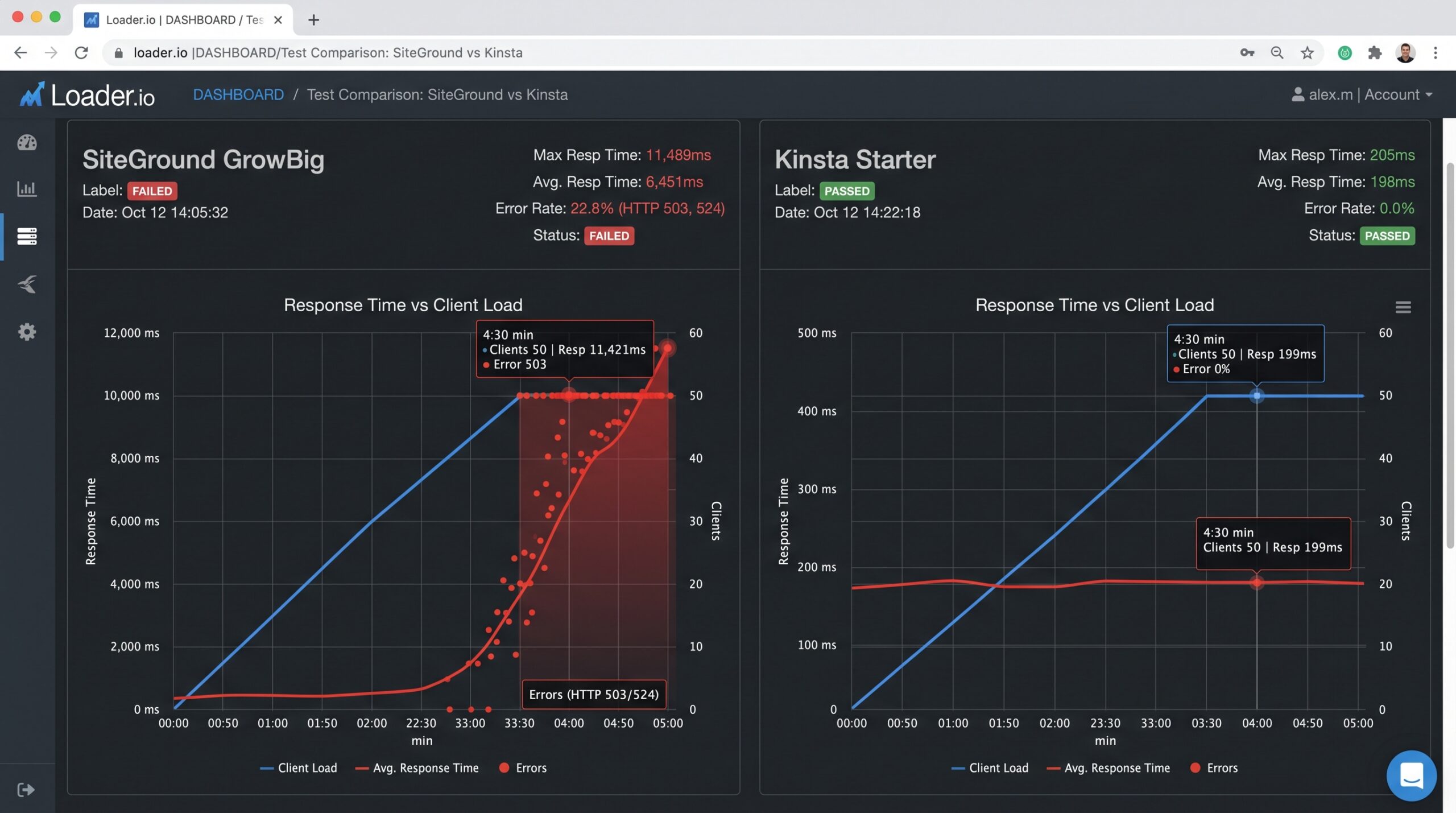This screenshot has width=1456, height=813.
Task: Click SiteGround max response time '11,489ms'
Action: [x=679, y=155]
